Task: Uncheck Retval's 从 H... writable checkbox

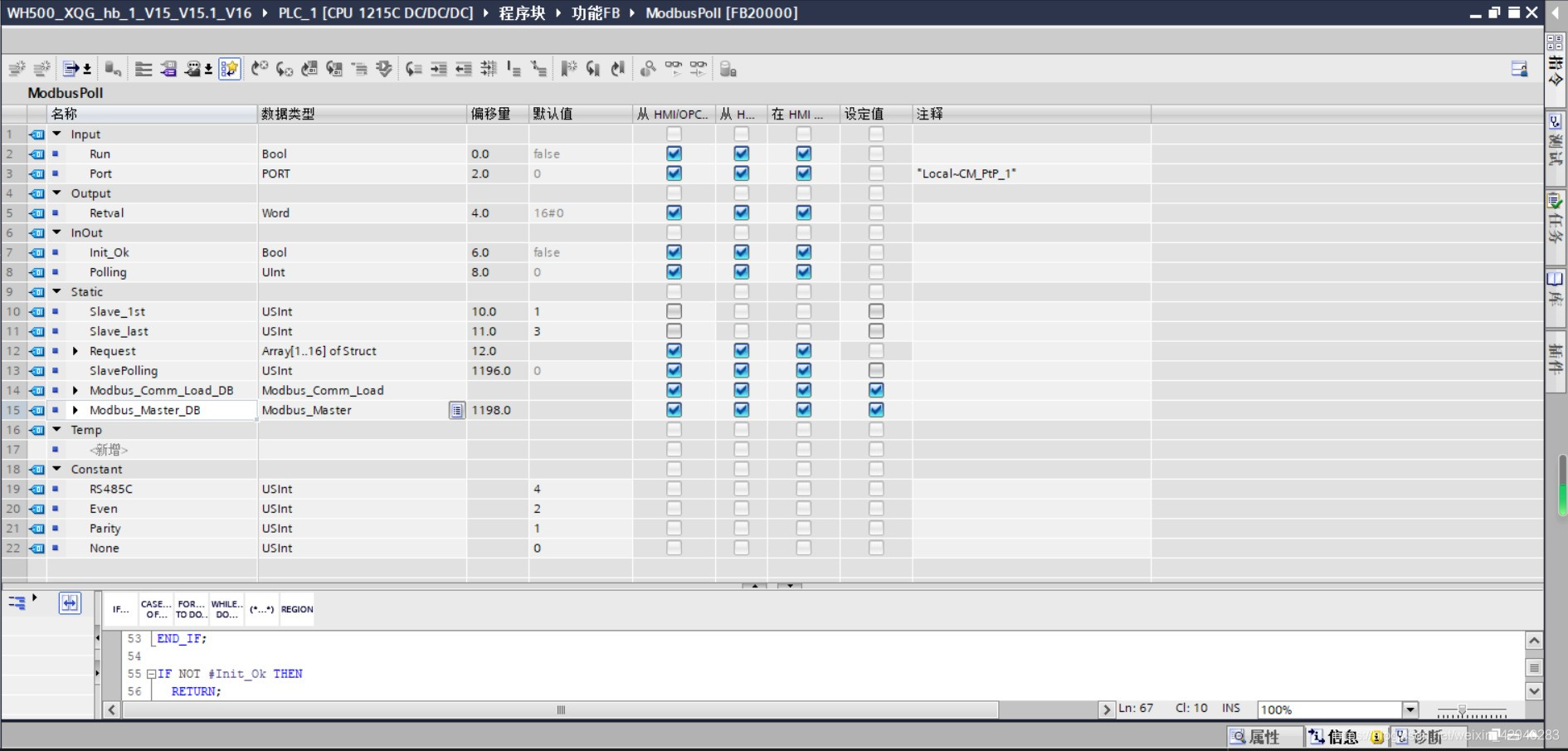Action: click(742, 212)
